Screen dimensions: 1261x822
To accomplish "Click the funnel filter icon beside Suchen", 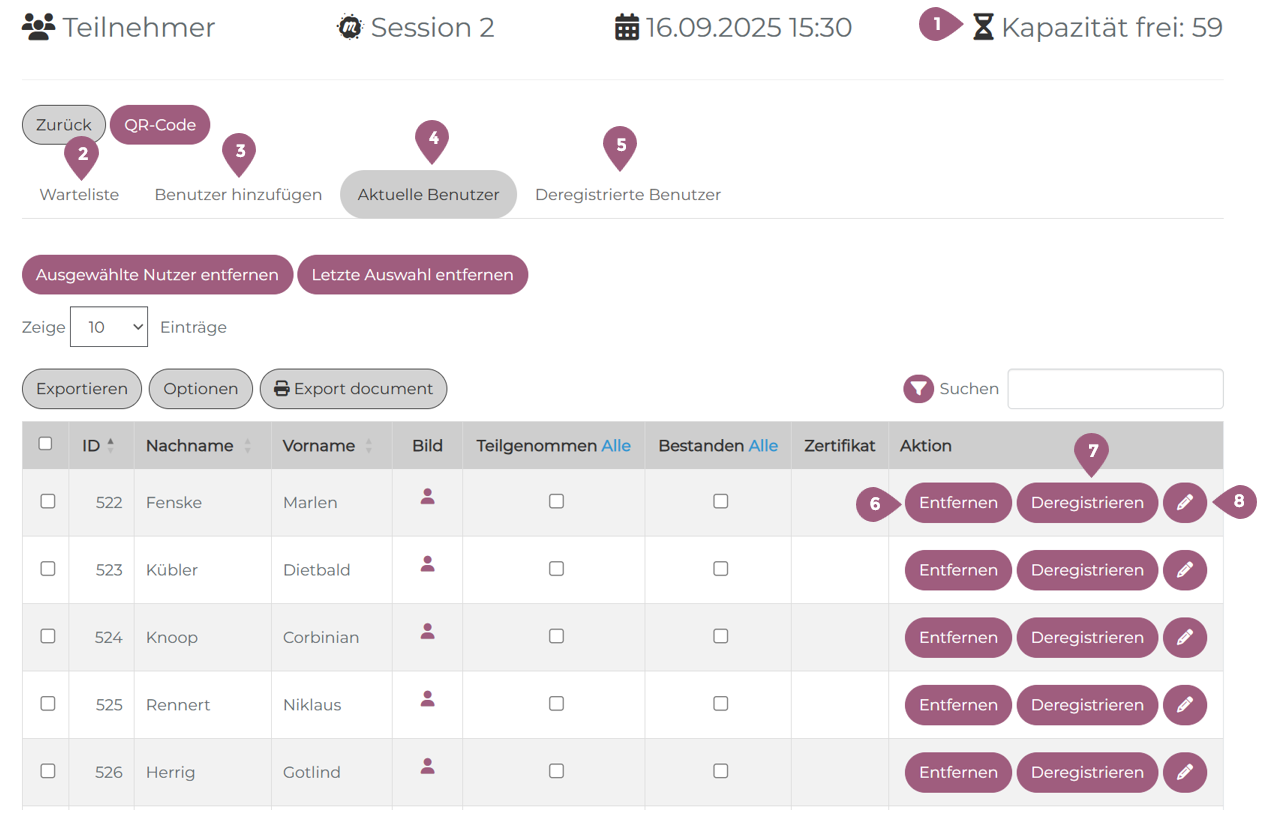I will click(x=918, y=389).
